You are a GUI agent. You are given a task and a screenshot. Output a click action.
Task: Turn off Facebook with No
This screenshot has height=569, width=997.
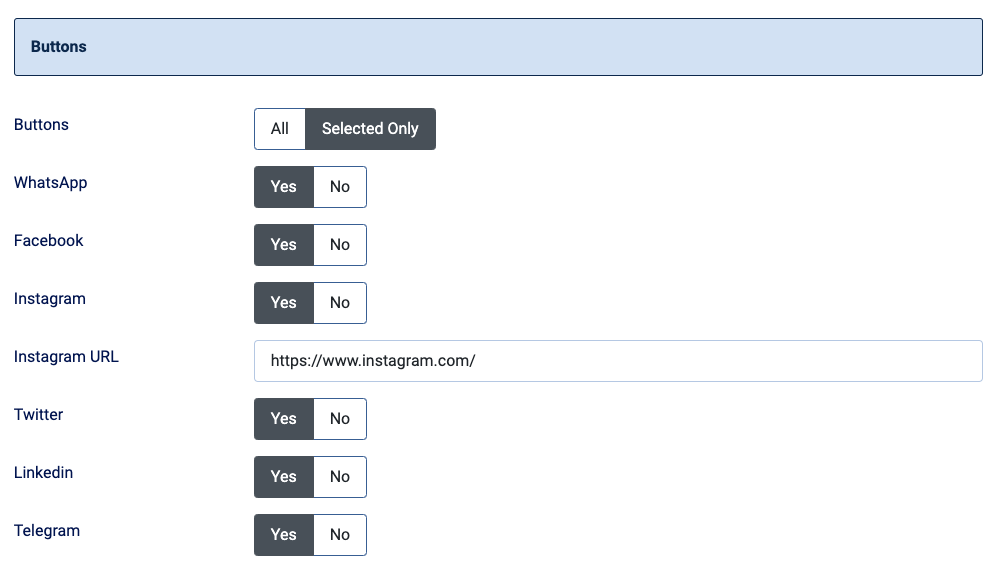(340, 245)
